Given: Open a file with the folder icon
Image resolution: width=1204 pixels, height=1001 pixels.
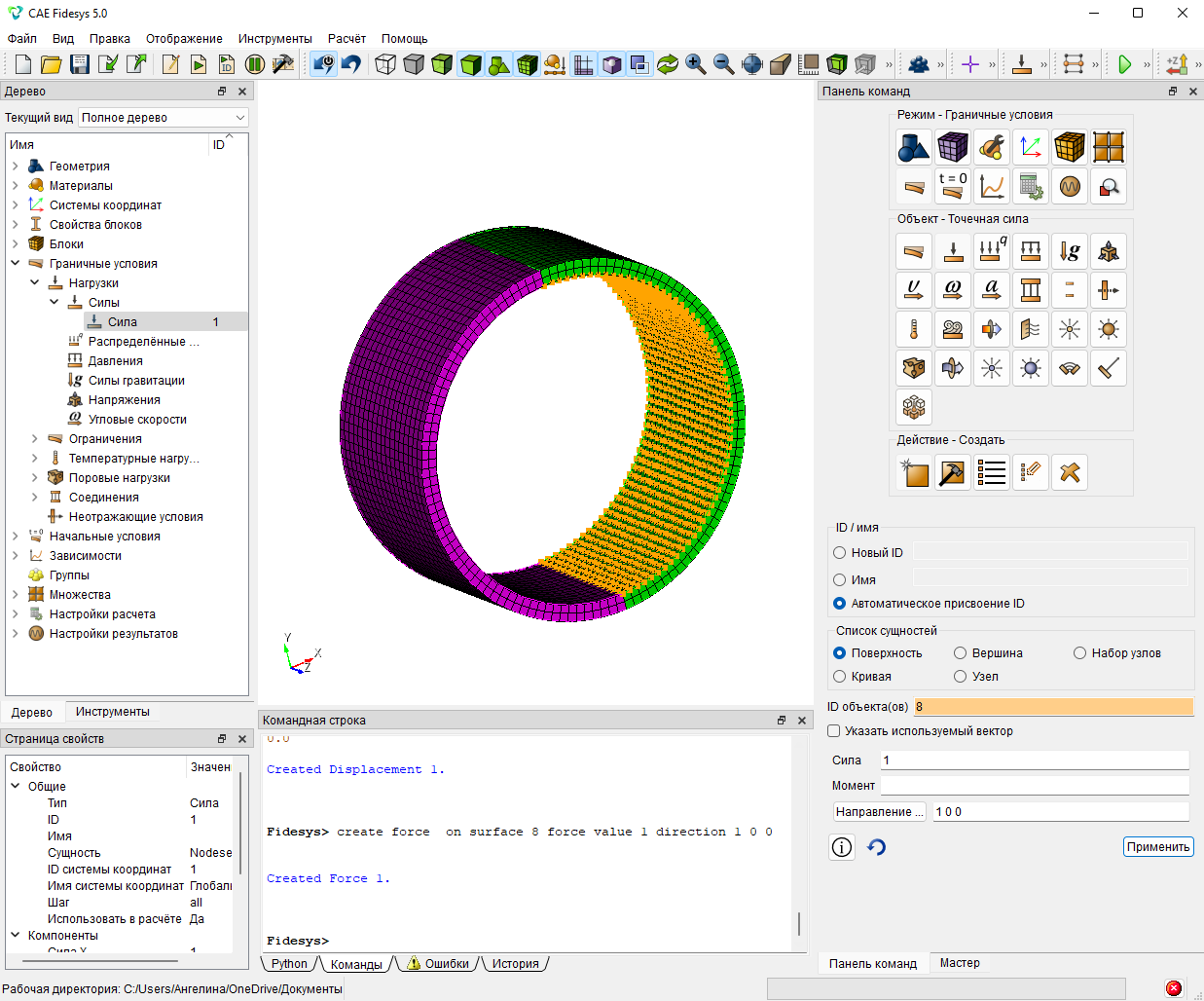Looking at the screenshot, I should [x=52, y=64].
